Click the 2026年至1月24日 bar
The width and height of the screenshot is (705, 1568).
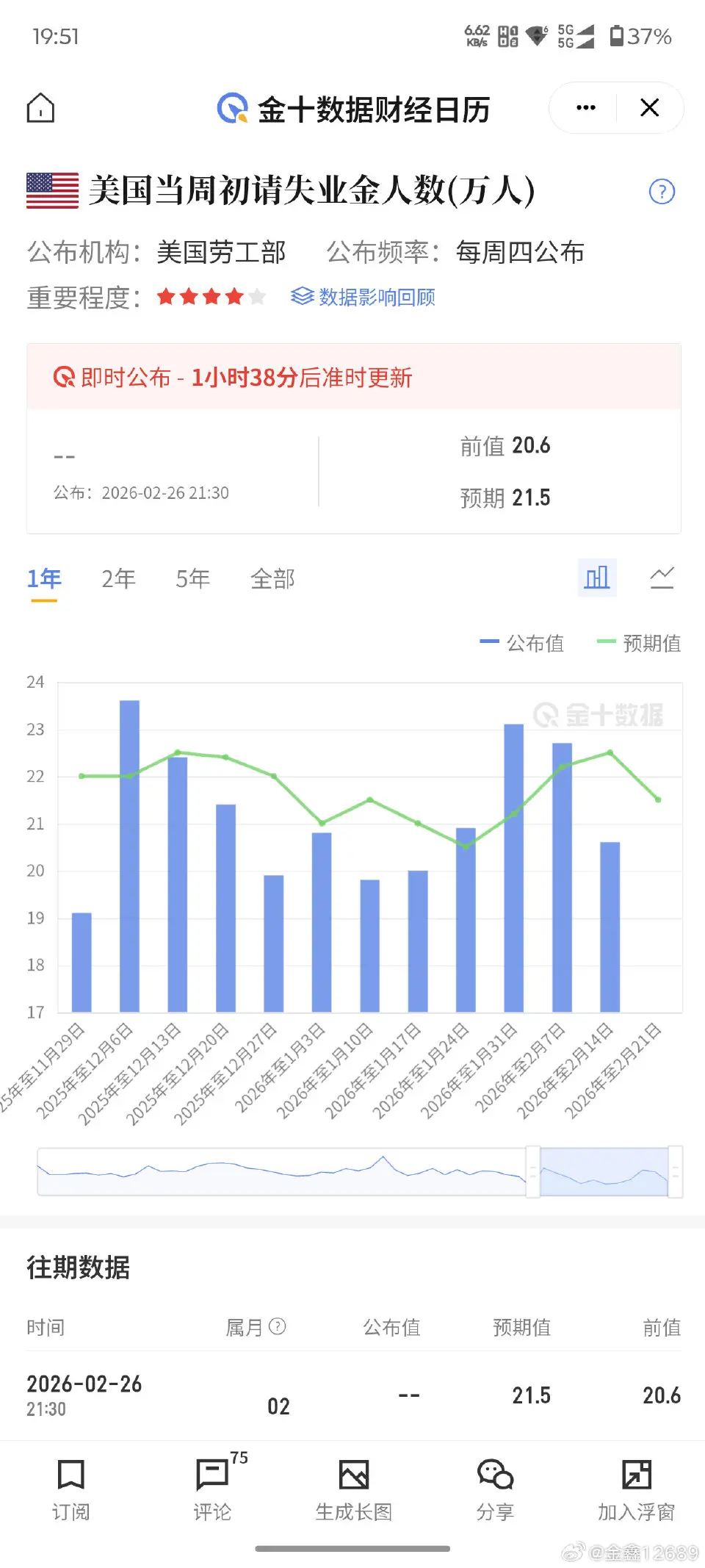click(x=466, y=920)
